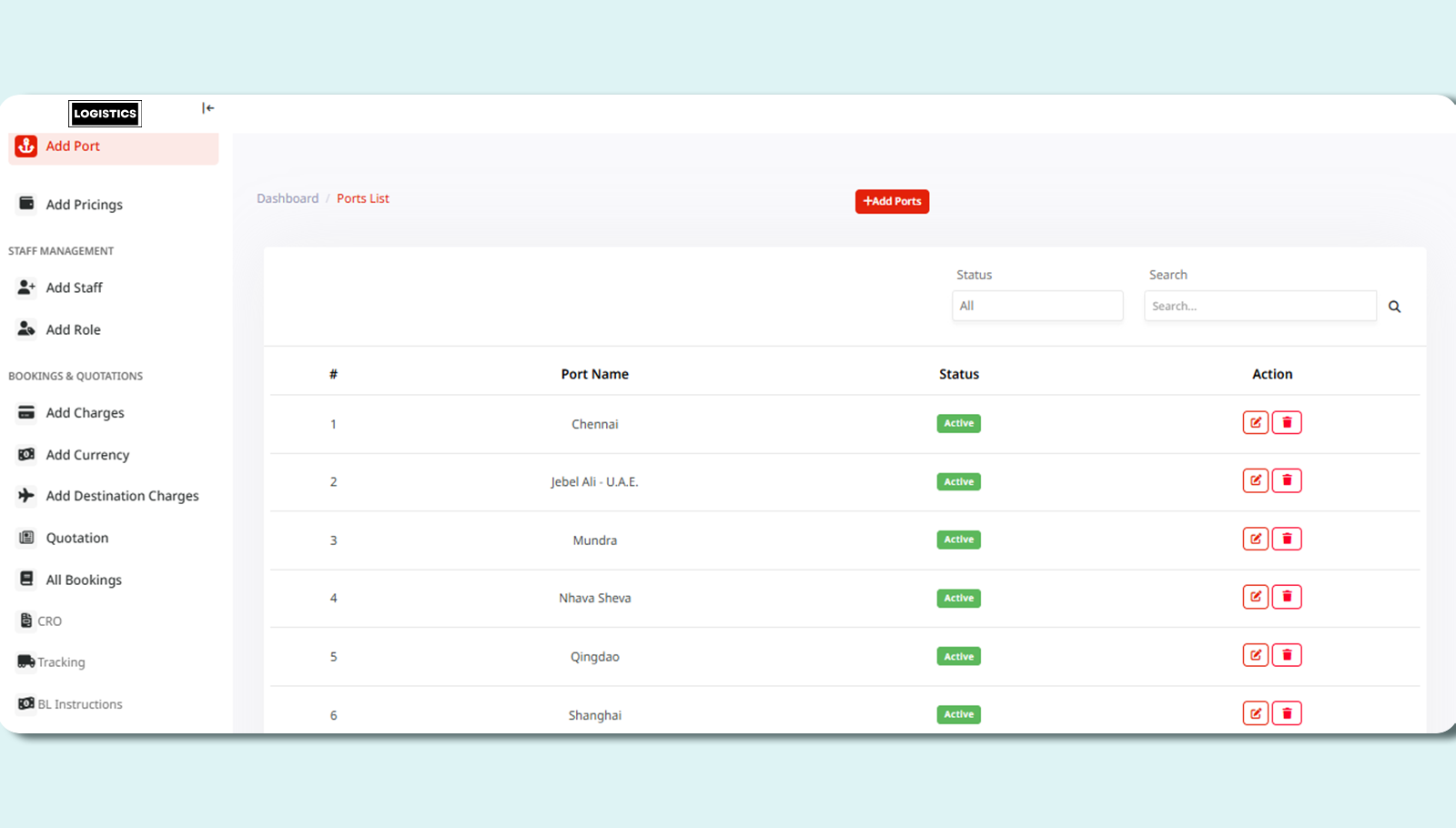Open Add Destination Charges
The width and height of the screenshot is (1456, 828).
(x=122, y=496)
